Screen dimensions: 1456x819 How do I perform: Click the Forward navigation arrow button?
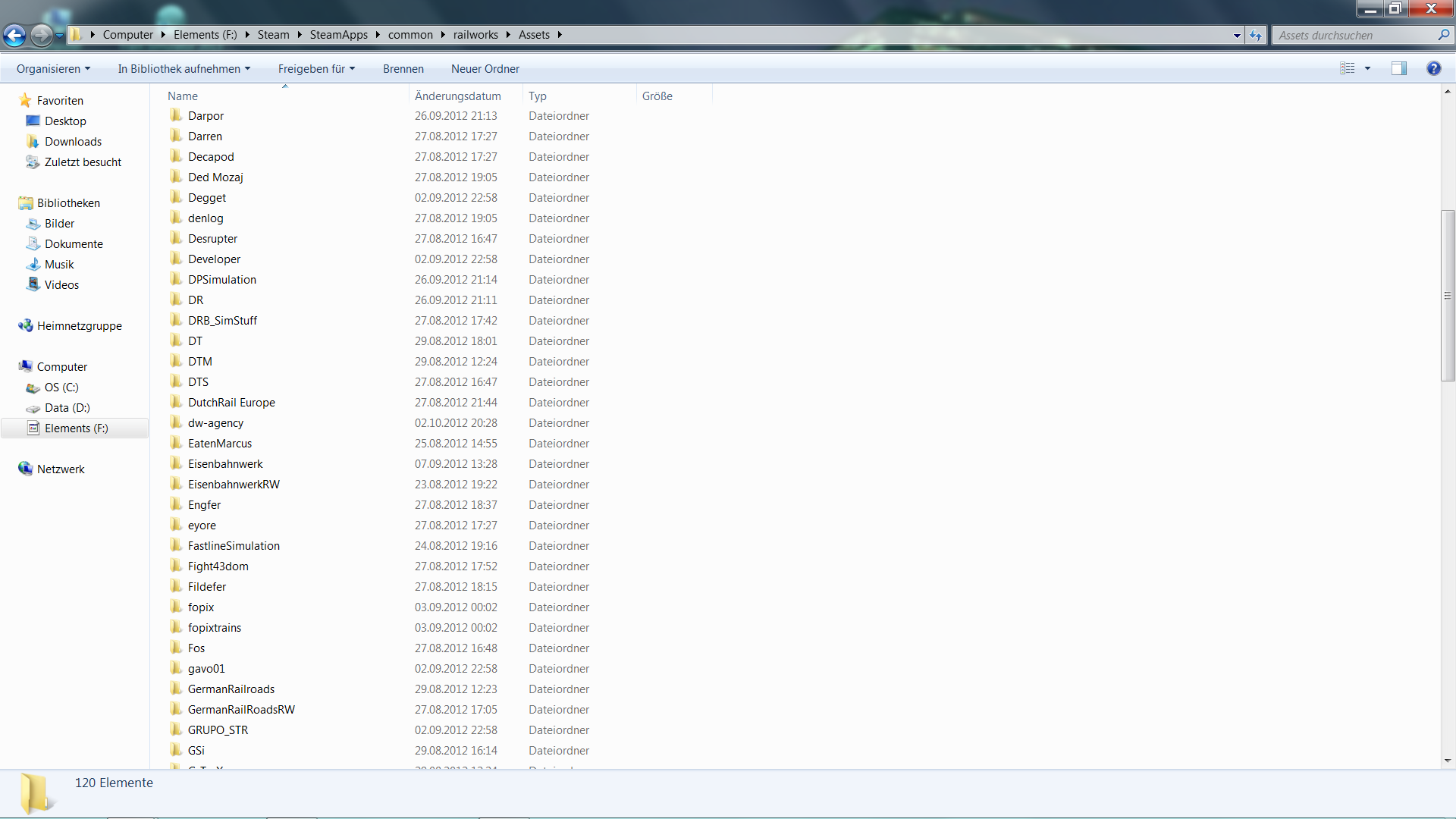42,35
